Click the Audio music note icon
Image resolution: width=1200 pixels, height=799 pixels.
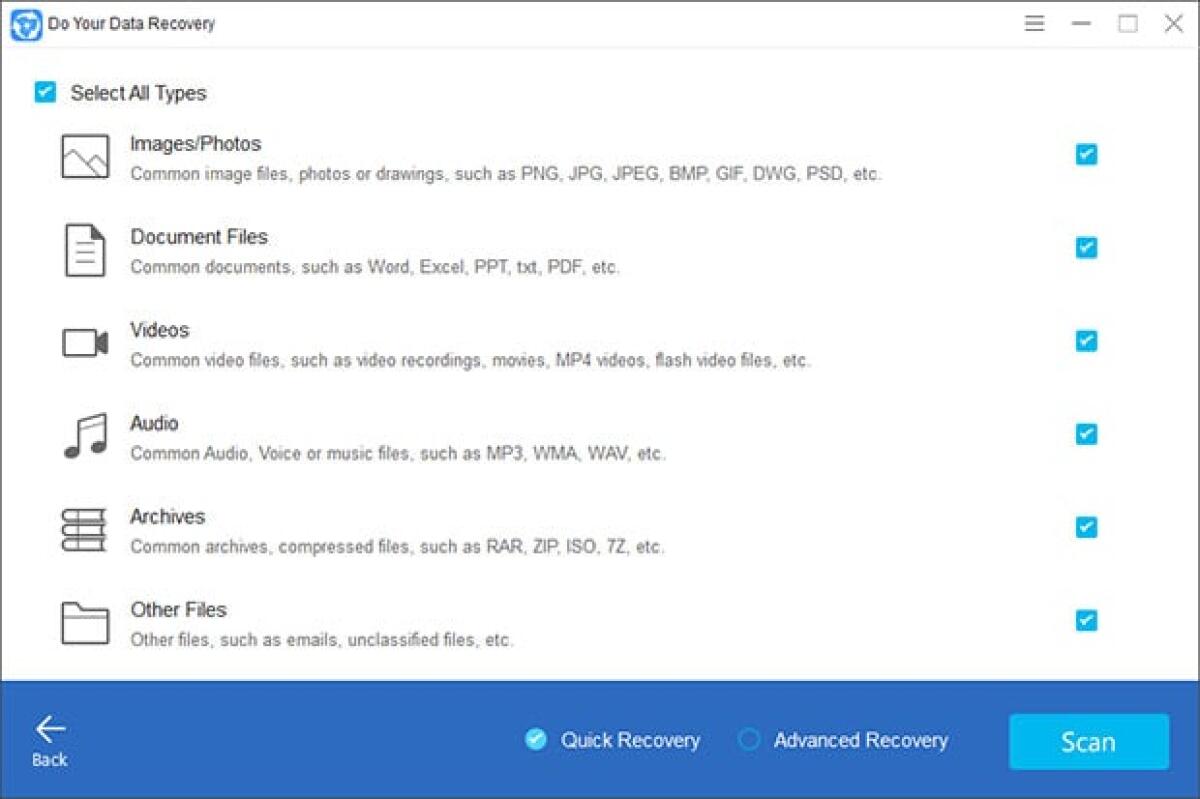click(84, 434)
